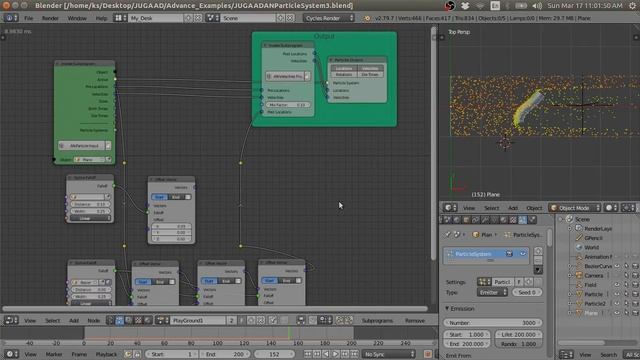Jump to the timeline end frame
This screenshot has height=360, width=640.
[354, 354]
